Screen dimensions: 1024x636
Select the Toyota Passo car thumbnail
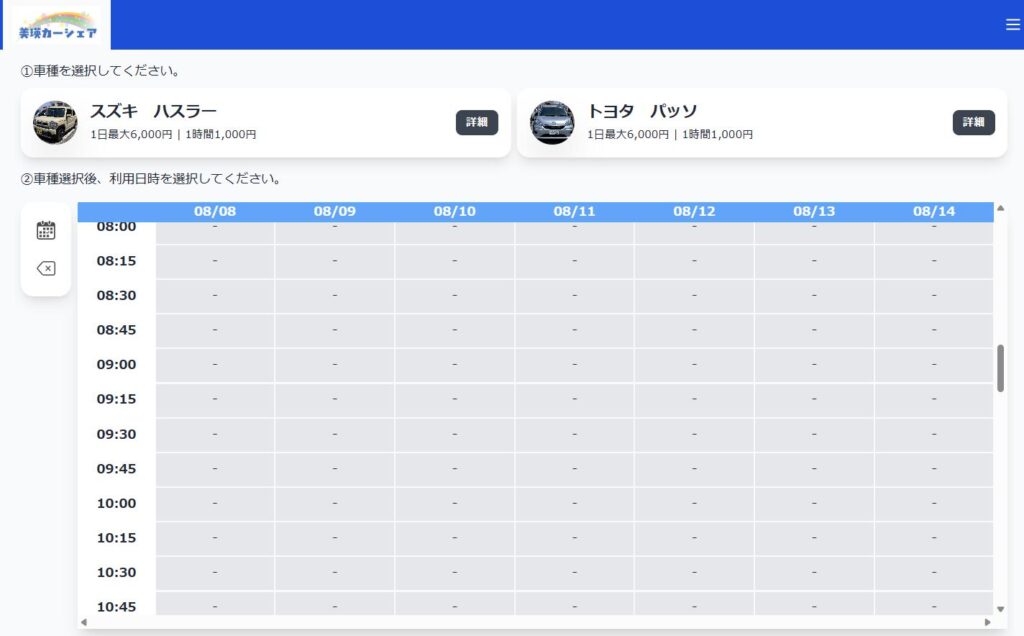(x=552, y=122)
